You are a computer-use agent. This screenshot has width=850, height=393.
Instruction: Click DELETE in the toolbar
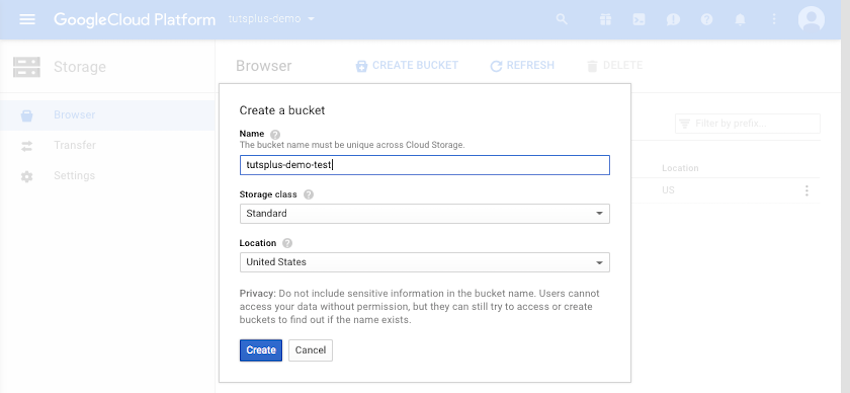[615, 66]
